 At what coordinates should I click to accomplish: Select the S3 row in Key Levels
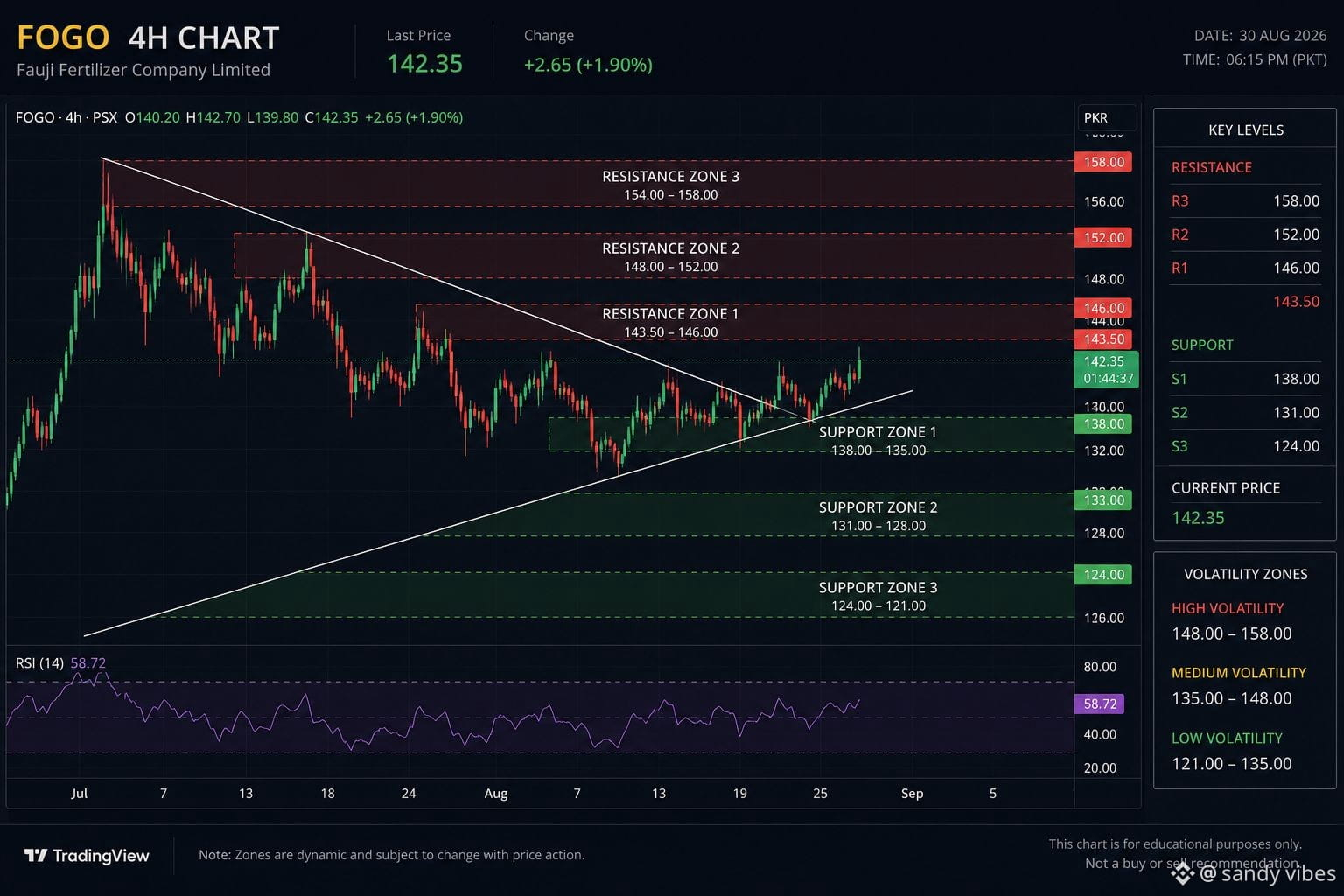click(1245, 446)
